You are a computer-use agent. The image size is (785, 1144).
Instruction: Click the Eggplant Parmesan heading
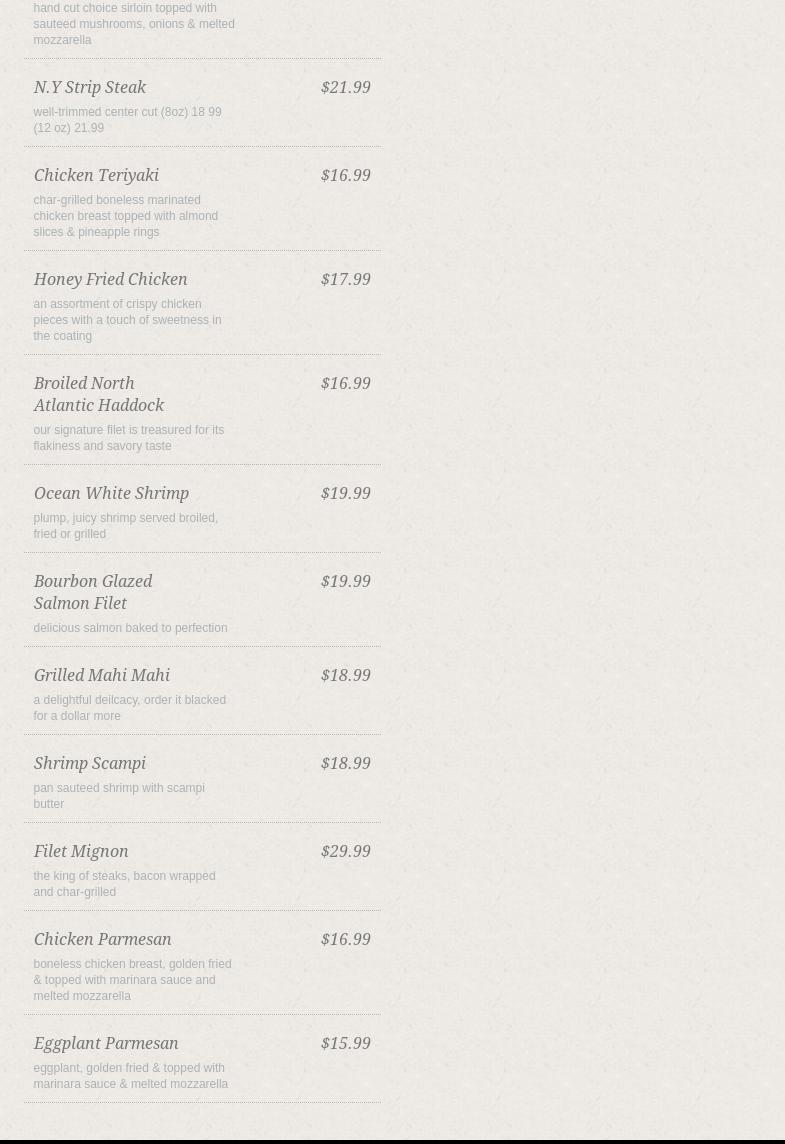106,1044
